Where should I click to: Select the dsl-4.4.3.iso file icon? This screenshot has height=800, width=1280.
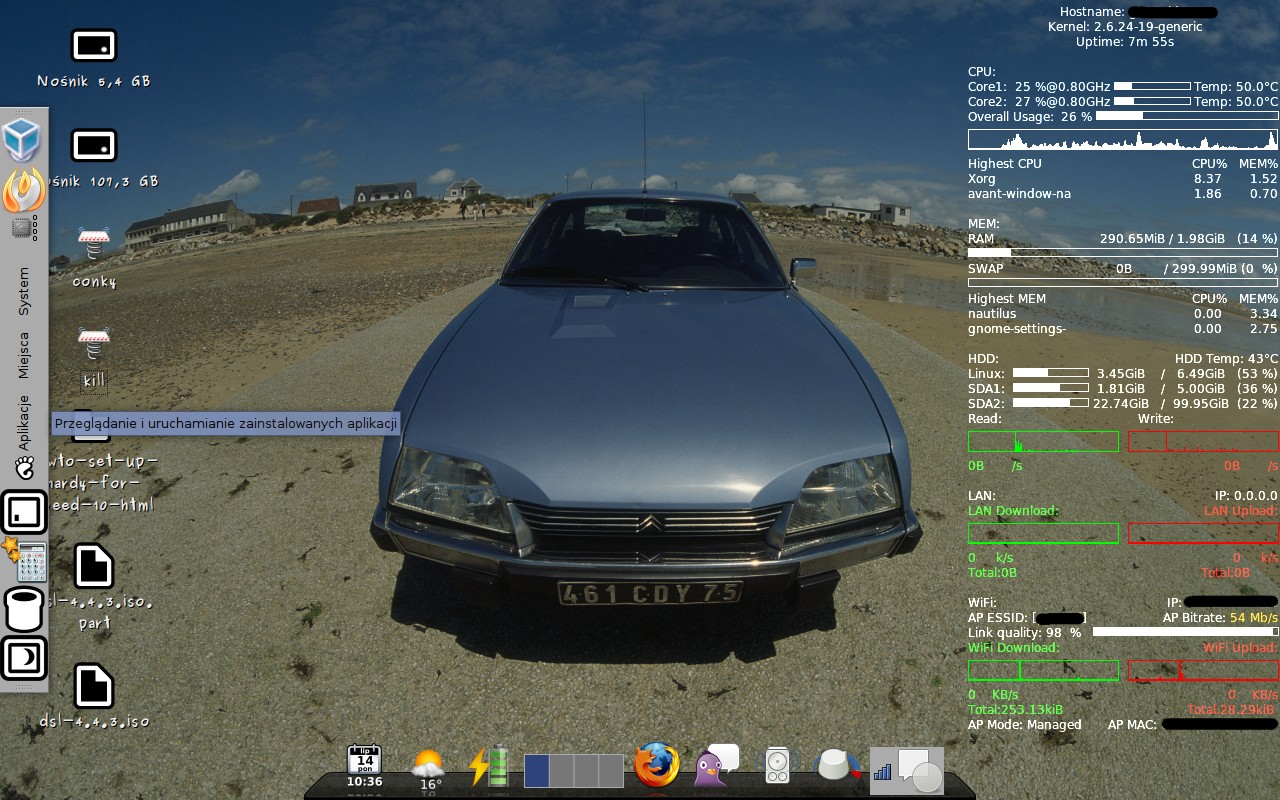tap(94, 686)
